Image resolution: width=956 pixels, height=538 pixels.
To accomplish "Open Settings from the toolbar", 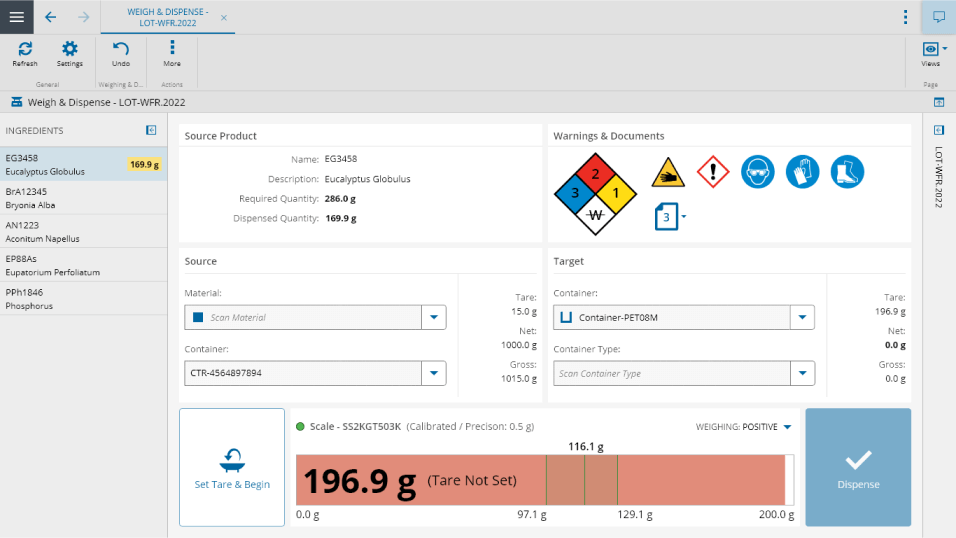I will point(69,53).
